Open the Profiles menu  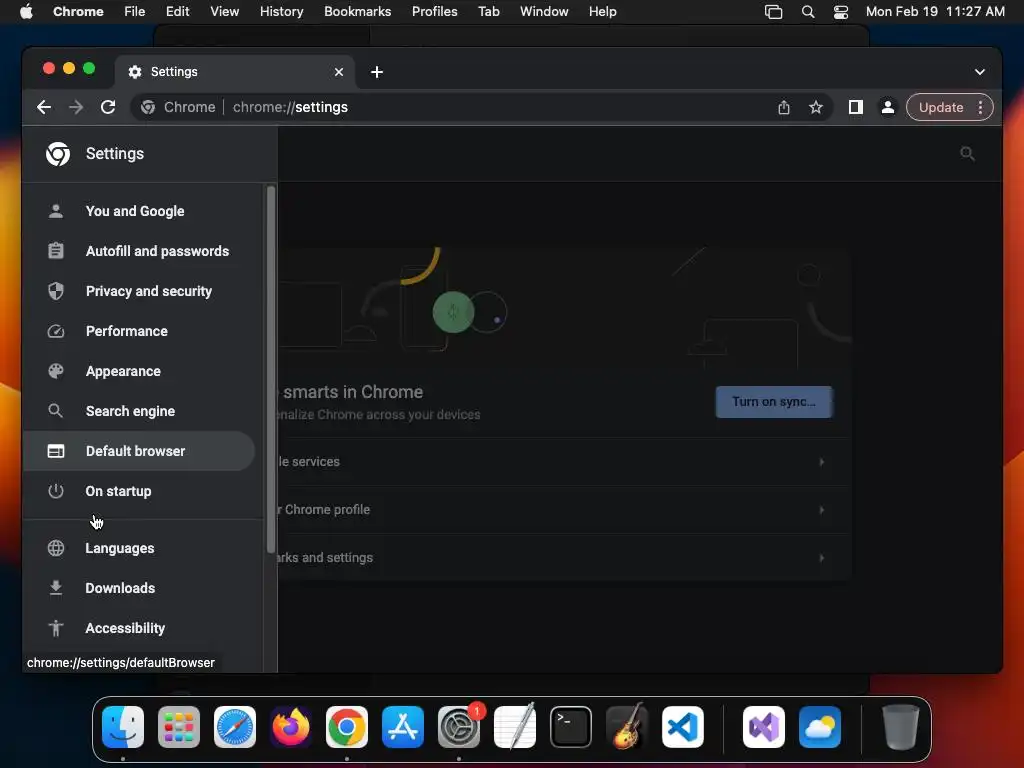(x=434, y=12)
